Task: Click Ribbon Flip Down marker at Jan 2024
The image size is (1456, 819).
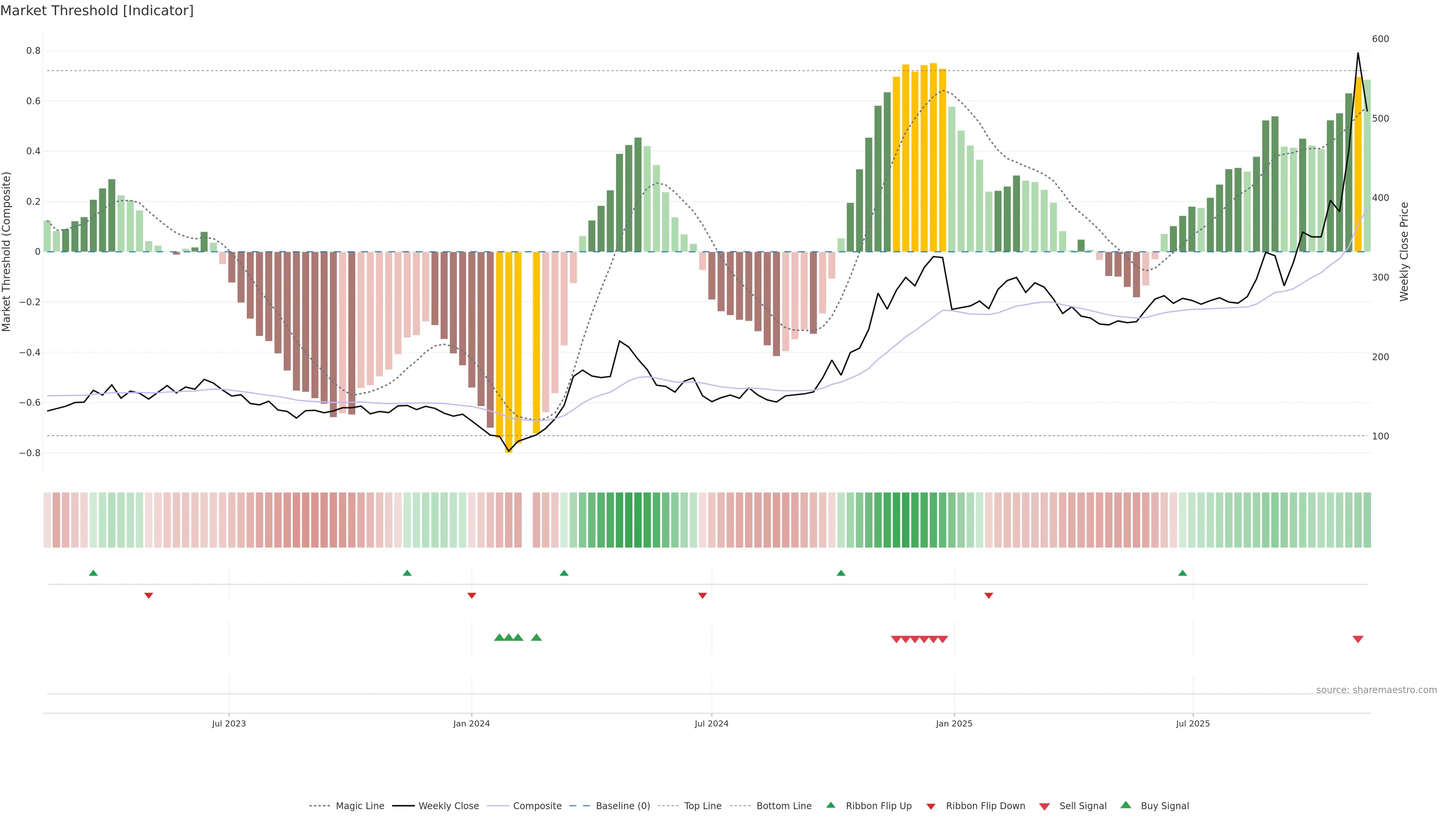Action: coord(471,596)
